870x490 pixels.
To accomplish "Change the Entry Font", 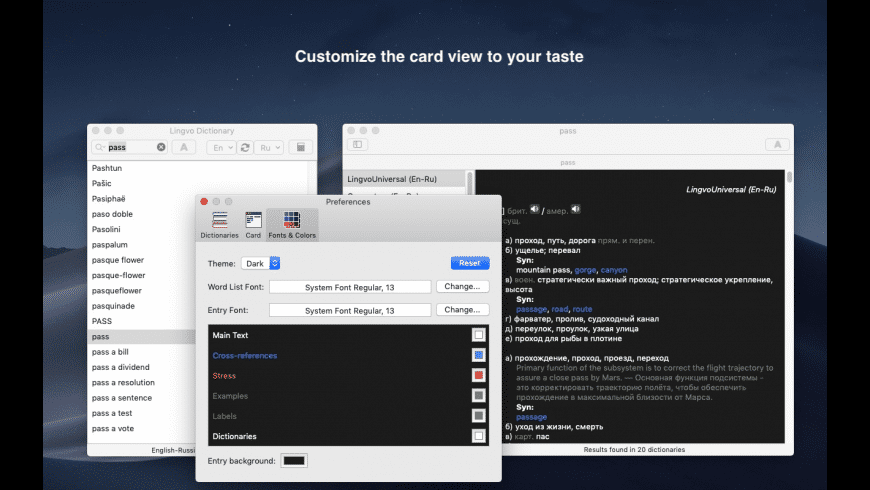I will (x=462, y=310).
